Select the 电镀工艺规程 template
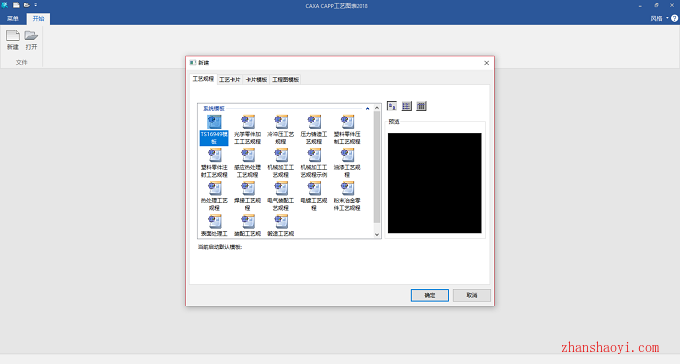The height and width of the screenshot is (364, 680). pyautogui.click(x=314, y=197)
